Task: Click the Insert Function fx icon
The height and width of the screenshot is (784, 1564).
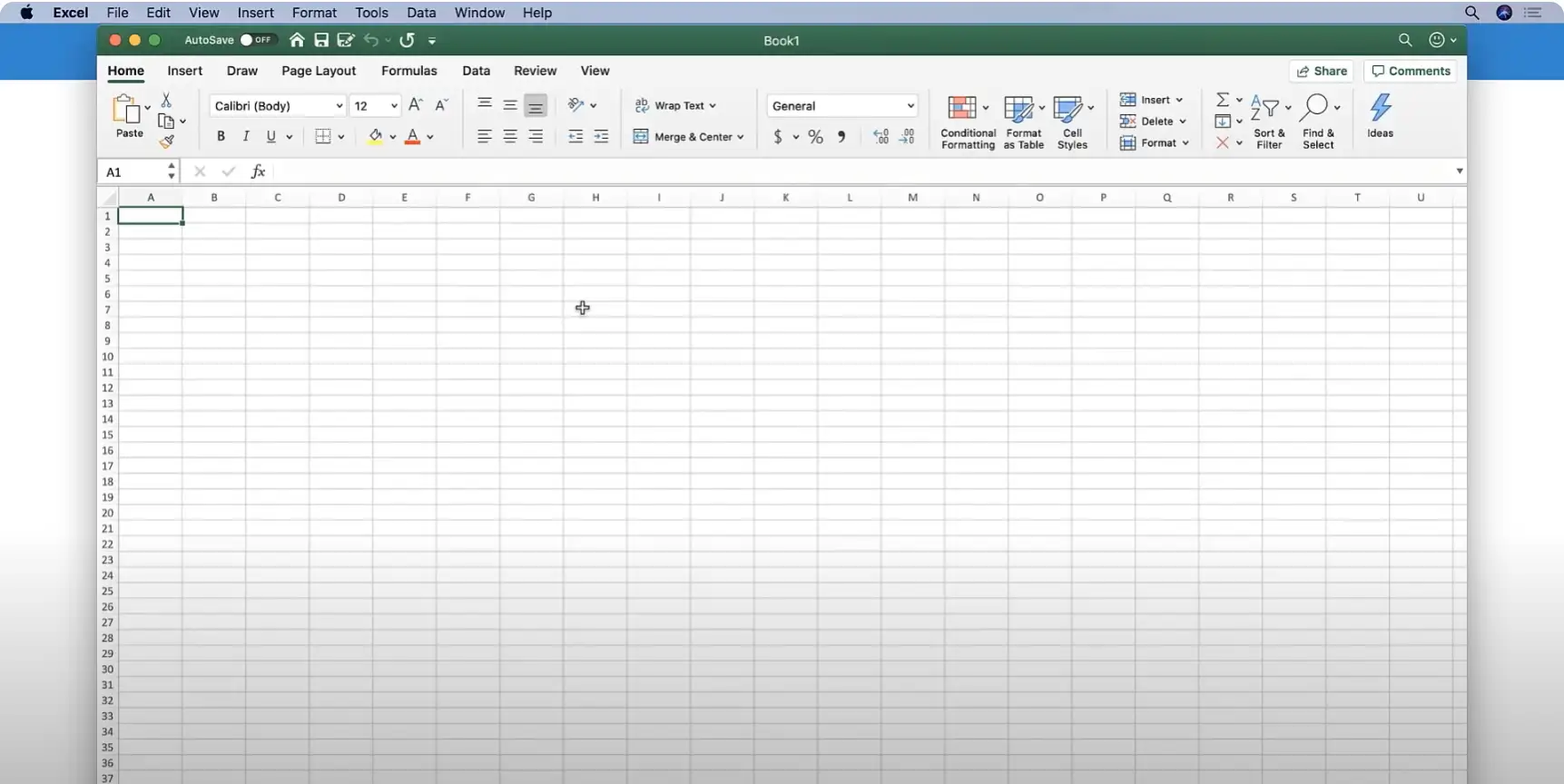Action: coord(258,171)
